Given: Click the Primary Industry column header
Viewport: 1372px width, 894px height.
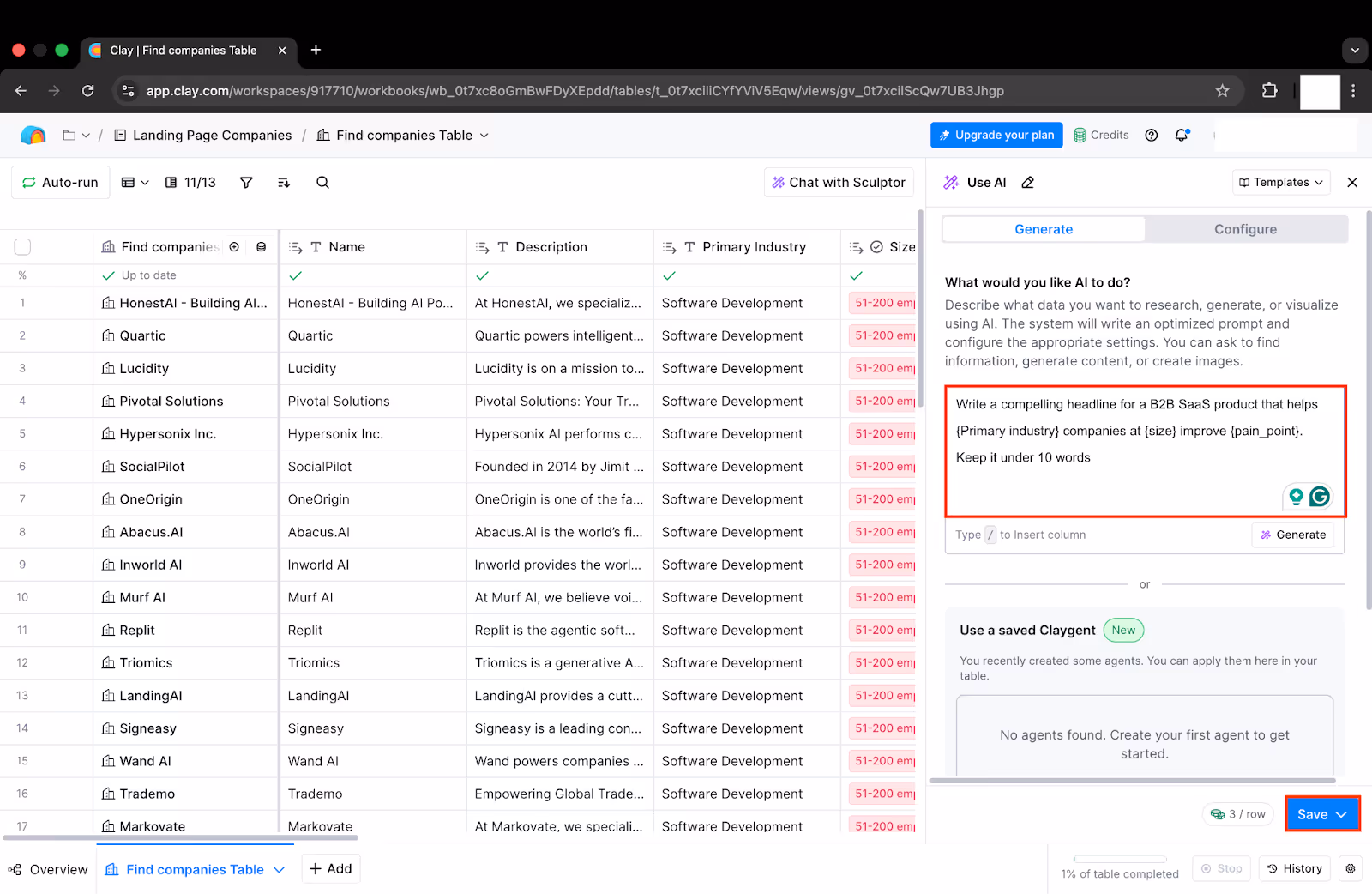Looking at the screenshot, I should [x=747, y=247].
